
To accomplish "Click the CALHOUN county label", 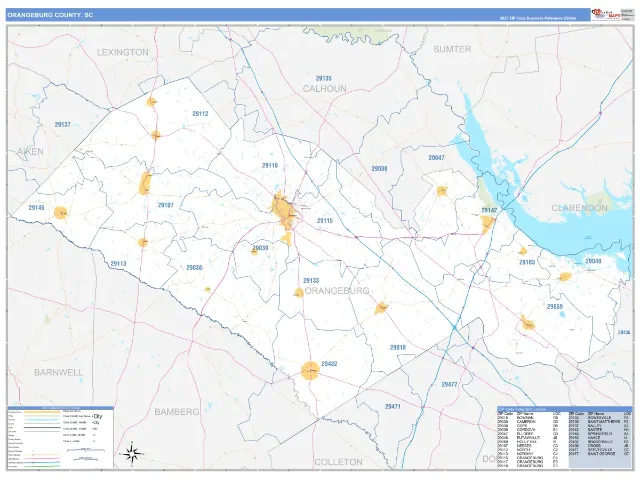I will pyautogui.click(x=324, y=89).
